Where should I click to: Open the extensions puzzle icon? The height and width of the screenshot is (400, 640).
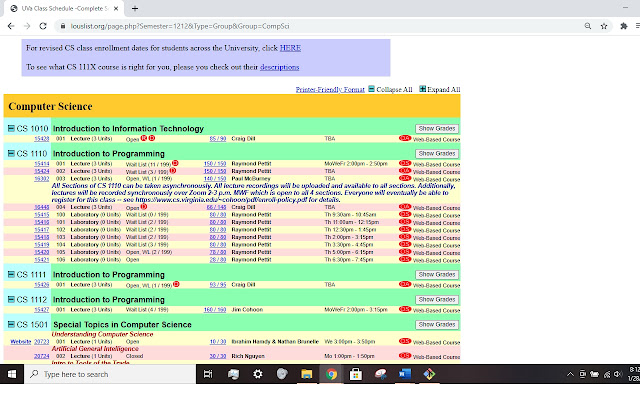[x=624, y=26]
